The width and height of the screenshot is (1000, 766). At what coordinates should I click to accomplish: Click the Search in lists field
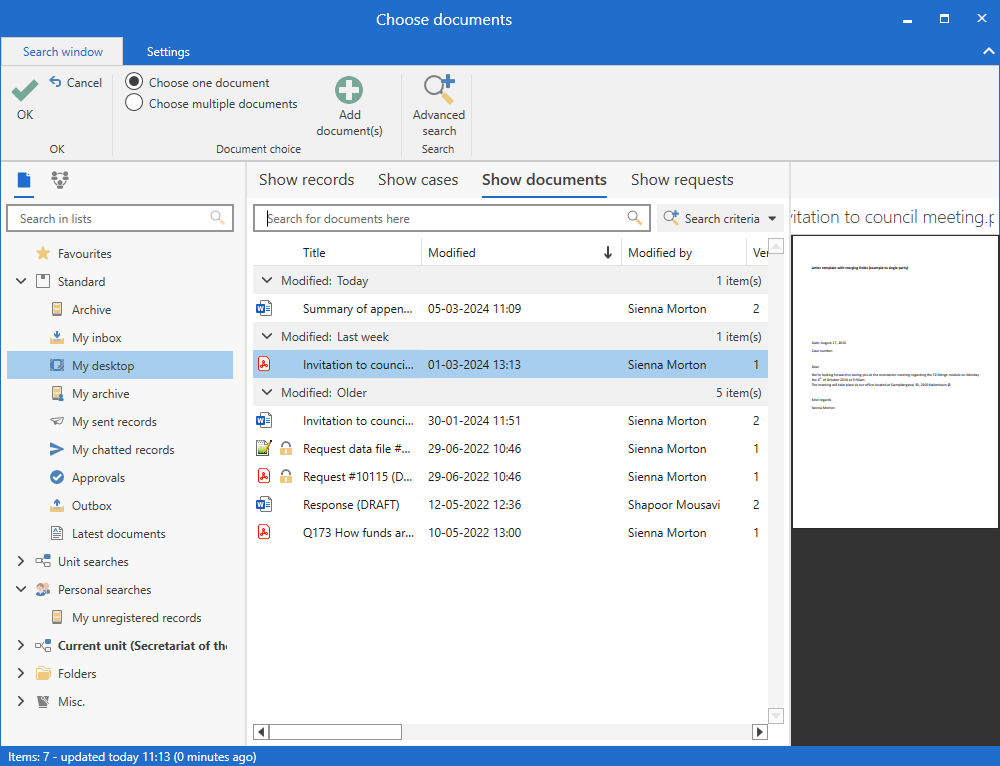[x=110, y=218]
